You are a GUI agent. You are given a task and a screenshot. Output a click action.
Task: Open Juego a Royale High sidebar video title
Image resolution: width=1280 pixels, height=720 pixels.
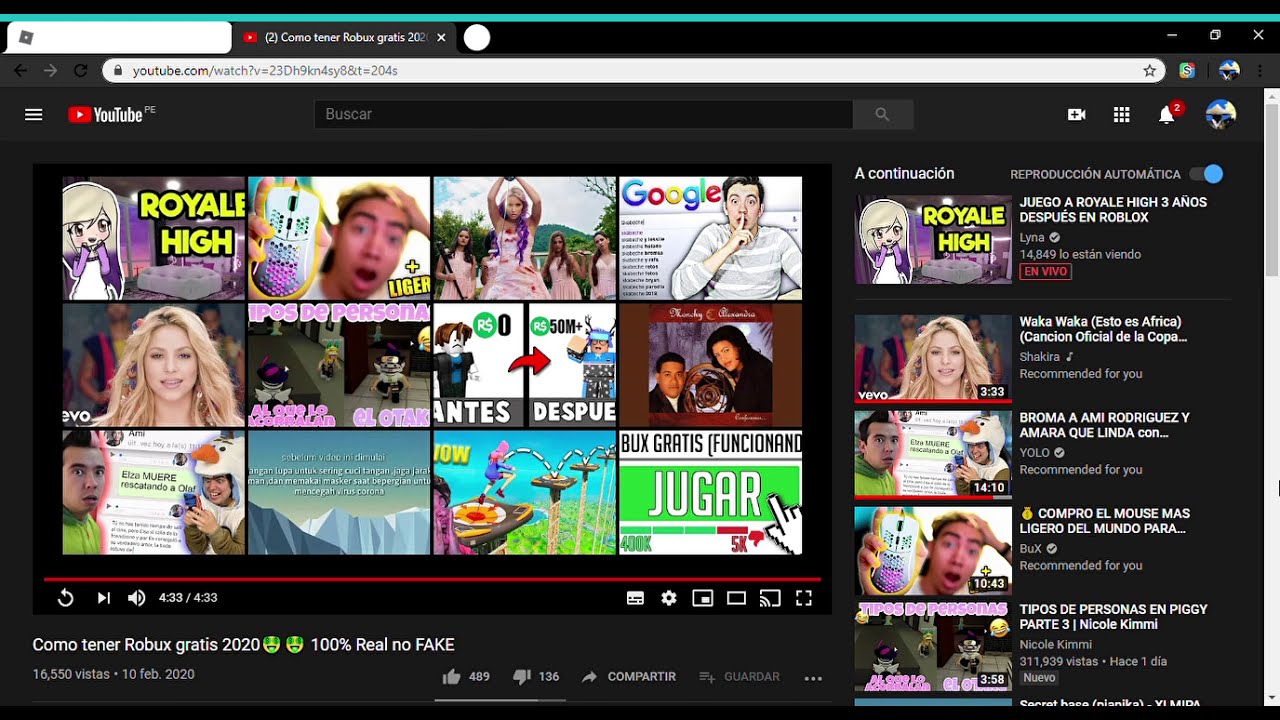coord(1113,210)
